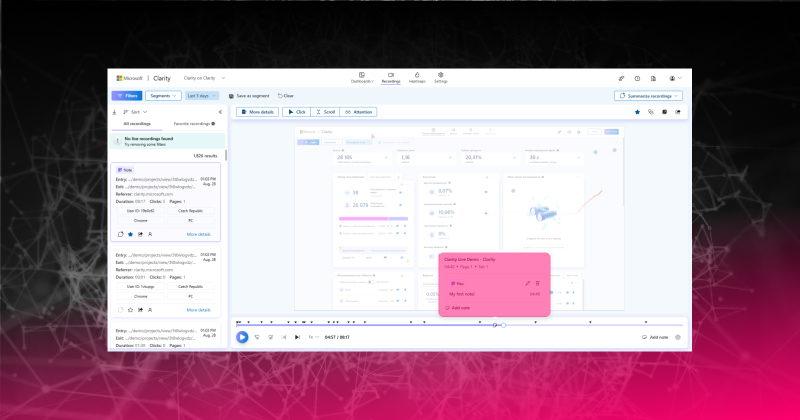
Task: Click Add note inside pink popup
Action: point(458,308)
